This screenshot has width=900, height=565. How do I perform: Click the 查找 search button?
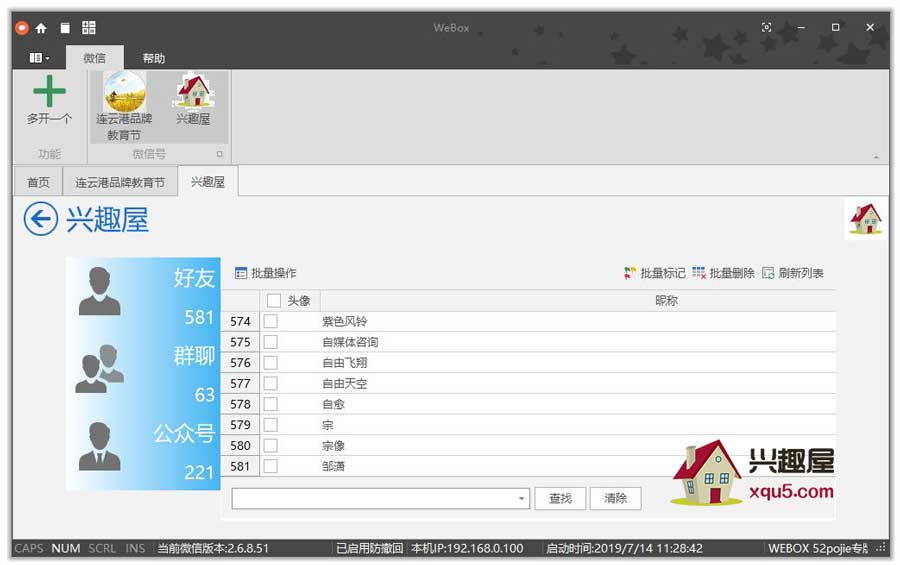point(560,498)
